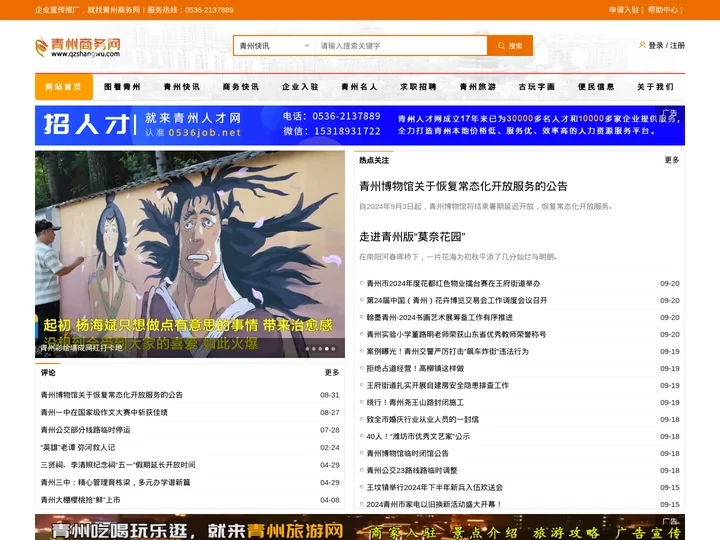Open comment item 青州大棚樱桃抢"鲜"上市

80,500
